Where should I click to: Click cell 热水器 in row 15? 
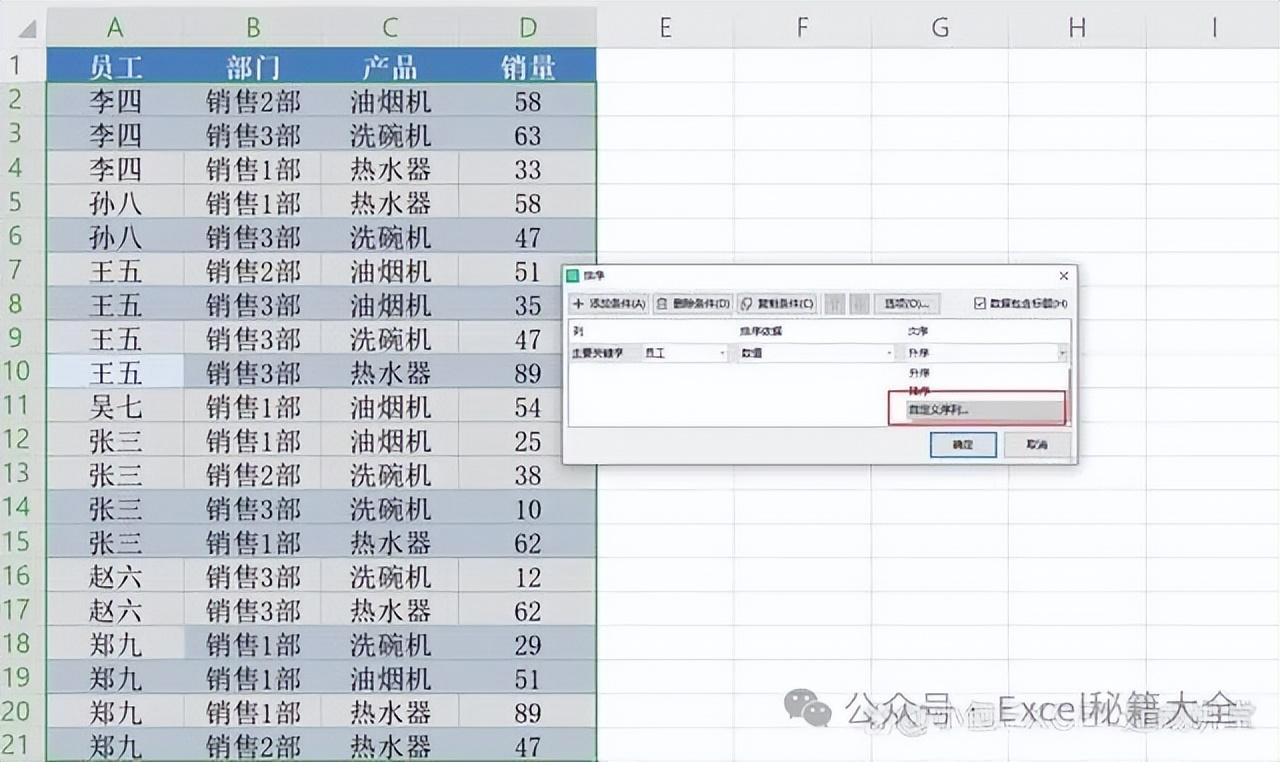390,542
